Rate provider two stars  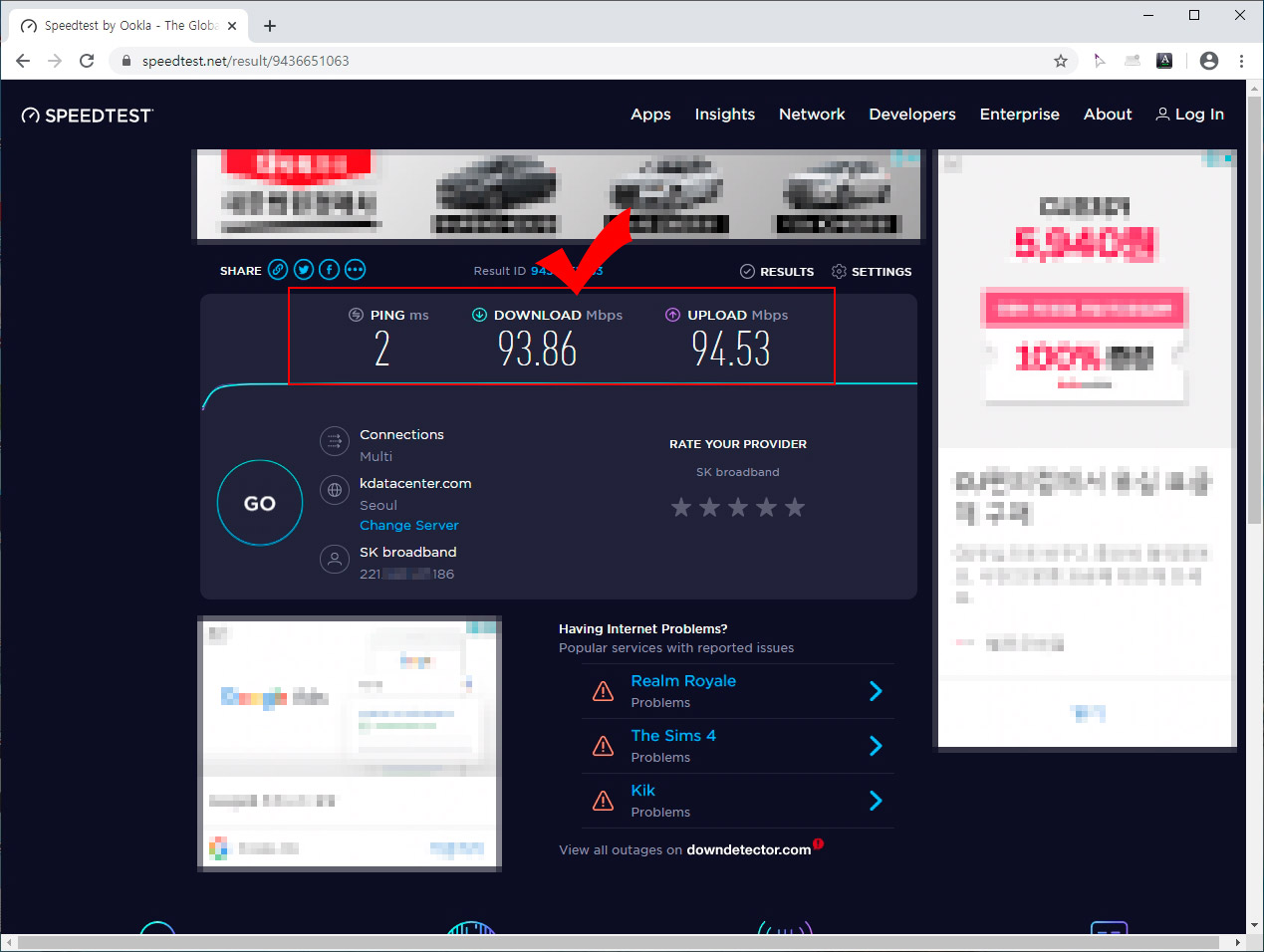point(709,508)
